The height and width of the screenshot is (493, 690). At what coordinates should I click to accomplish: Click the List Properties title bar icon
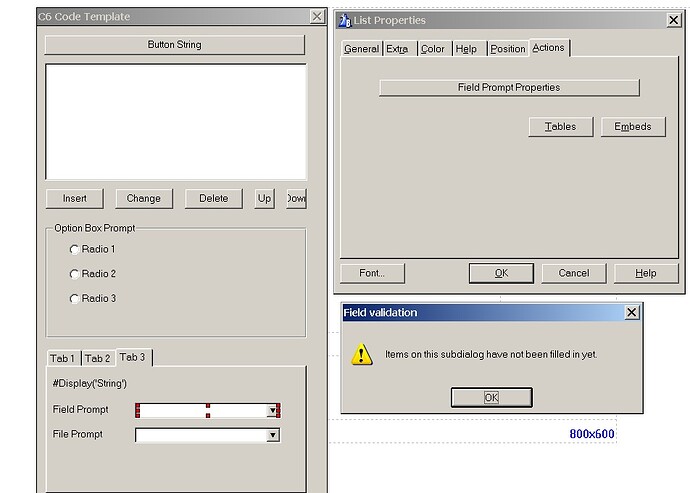(345, 20)
